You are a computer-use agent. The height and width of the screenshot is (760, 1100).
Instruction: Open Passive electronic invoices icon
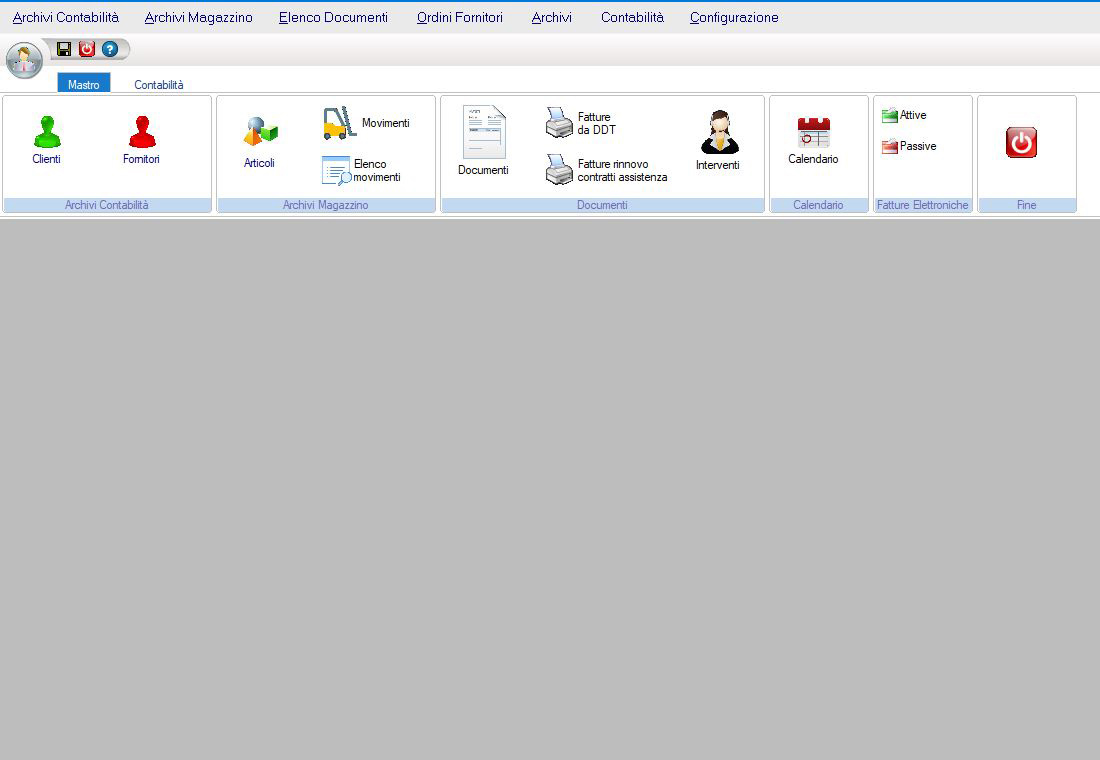tap(890, 146)
